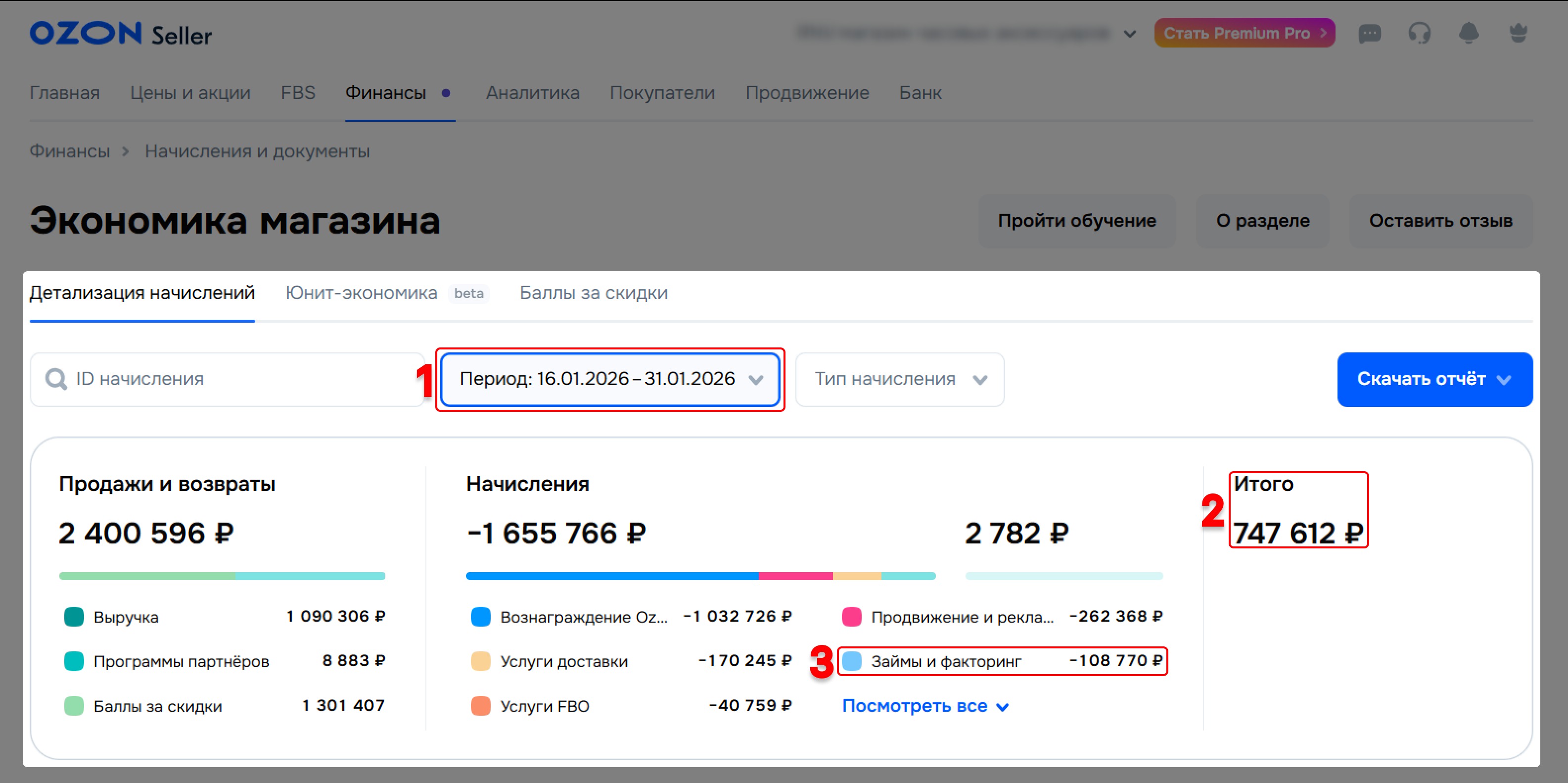The width and height of the screenshot is (1568, 783).
Task: Open the chat messages icon
Action: click(1370, 34)
